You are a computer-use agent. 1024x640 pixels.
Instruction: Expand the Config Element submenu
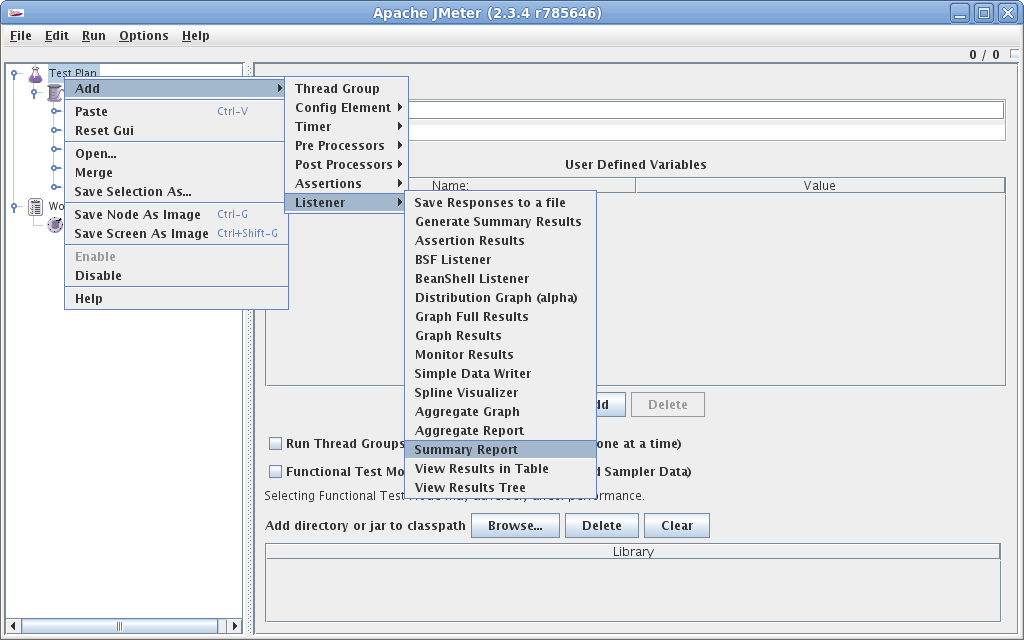tap(347, 108)
